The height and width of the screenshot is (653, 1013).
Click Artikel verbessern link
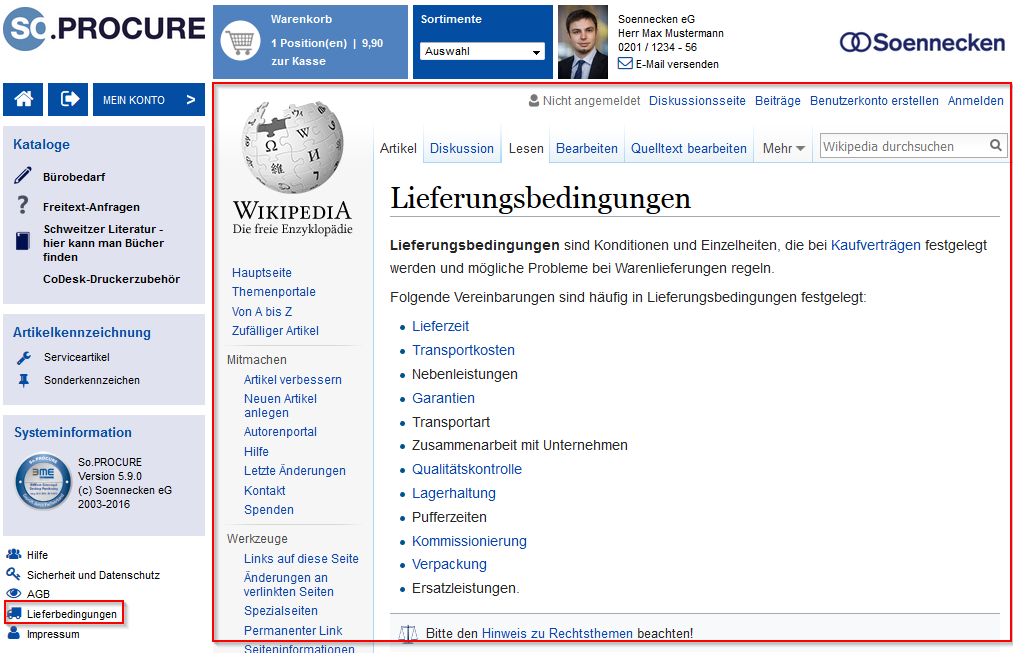(293, 380)
